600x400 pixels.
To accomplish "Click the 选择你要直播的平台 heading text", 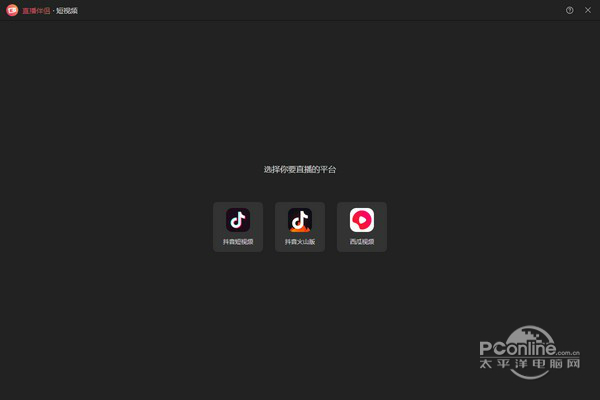I will (300, 170).
